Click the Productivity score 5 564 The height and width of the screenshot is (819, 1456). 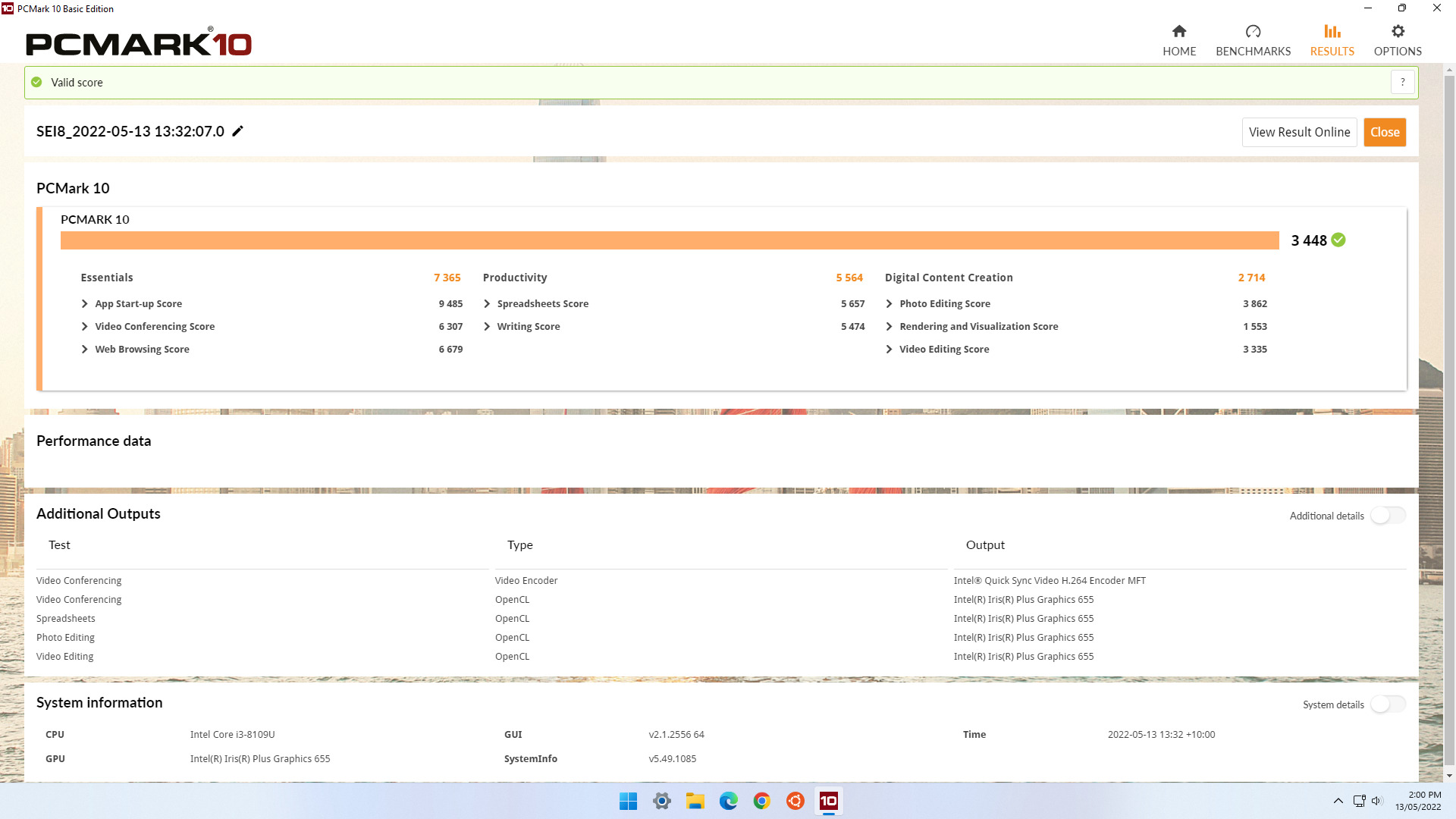849,278
